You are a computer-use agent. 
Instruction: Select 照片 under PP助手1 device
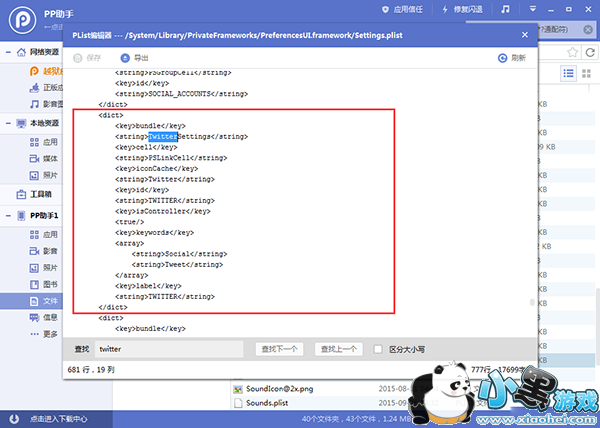43,267
